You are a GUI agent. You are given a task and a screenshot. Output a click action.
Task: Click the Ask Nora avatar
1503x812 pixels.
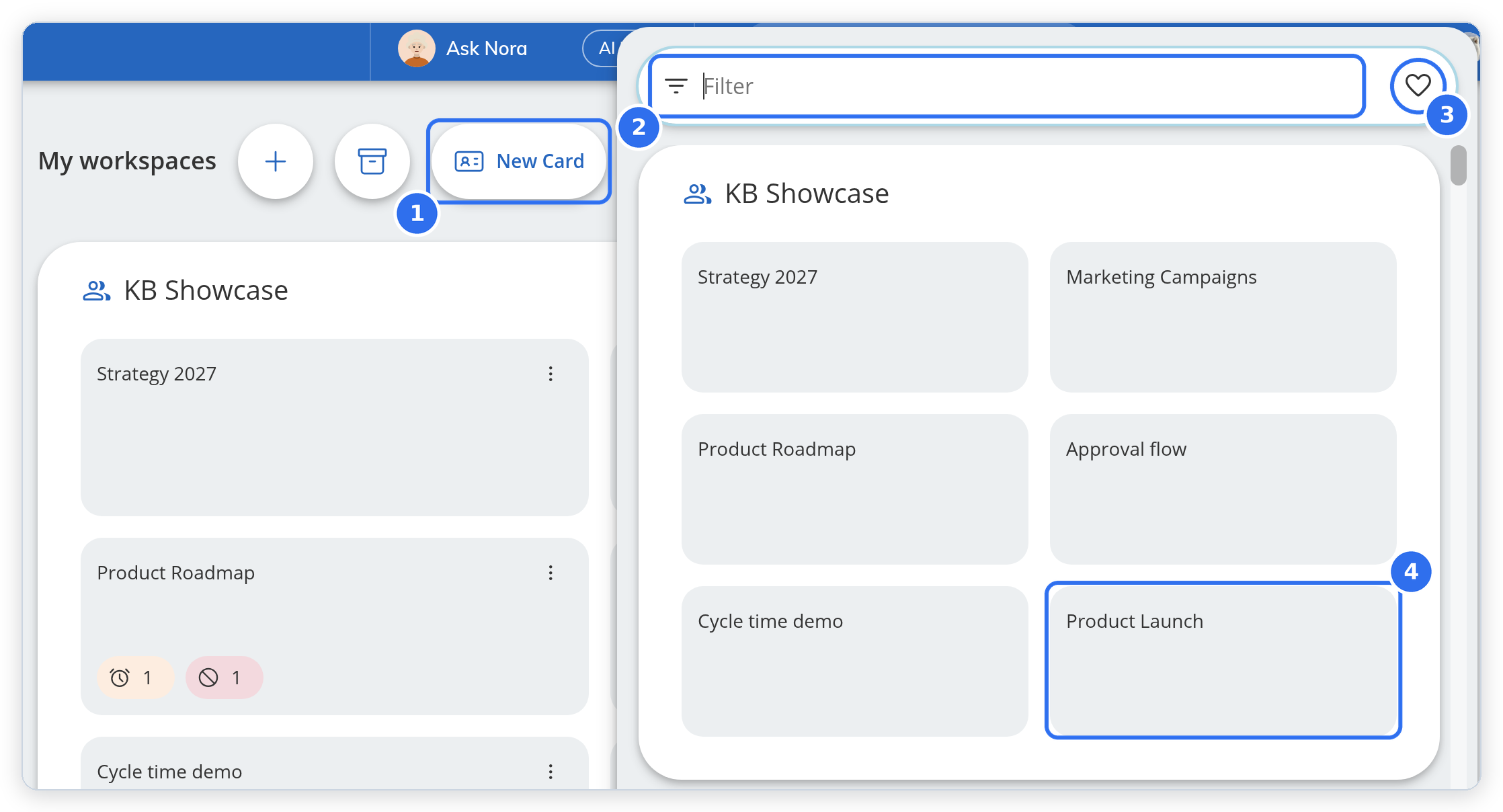[x=416, y=48]
